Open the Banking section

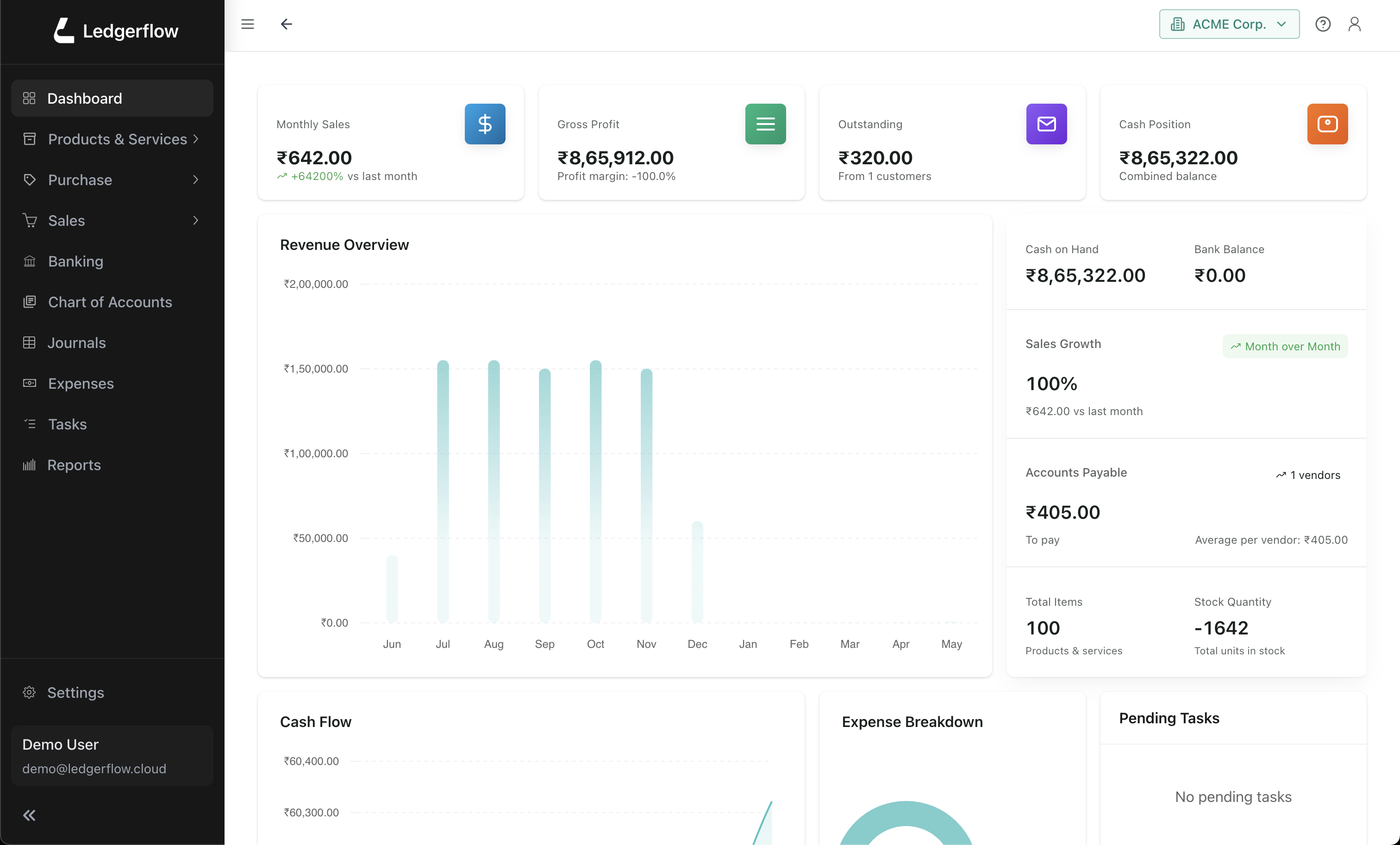tap(76, 261)
